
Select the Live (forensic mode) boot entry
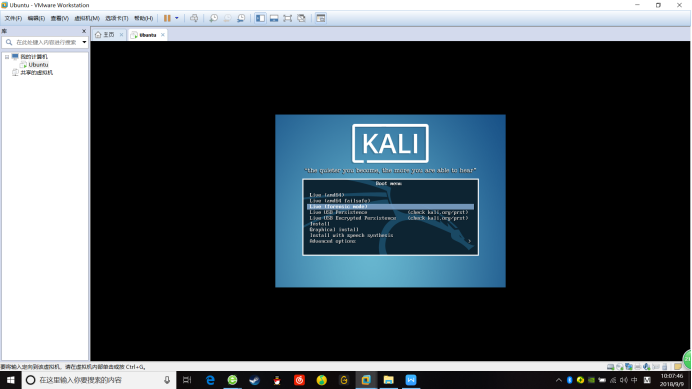(x=391, y=206)
